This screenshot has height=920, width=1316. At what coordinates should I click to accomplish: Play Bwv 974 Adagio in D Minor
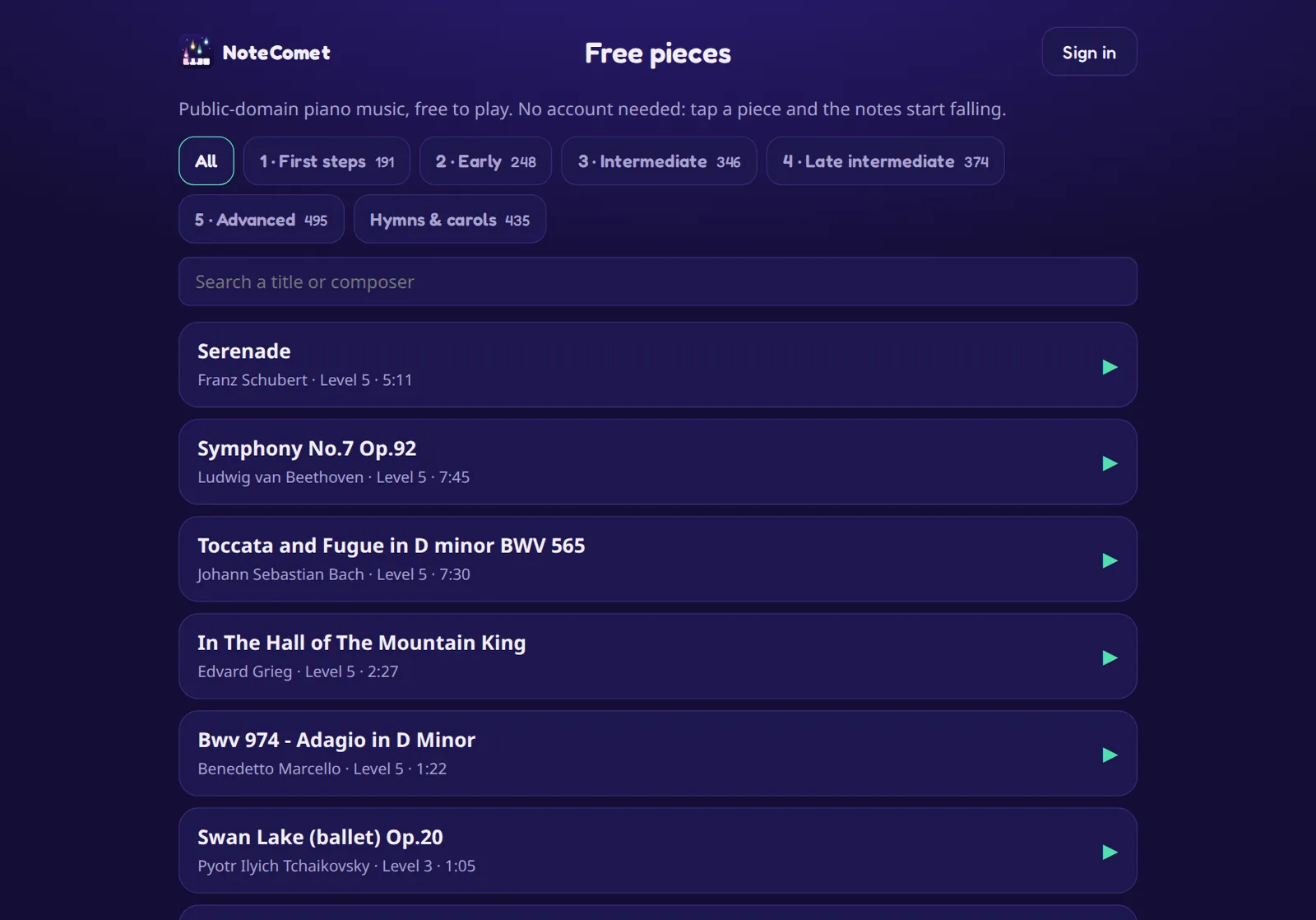point(1110,755)
